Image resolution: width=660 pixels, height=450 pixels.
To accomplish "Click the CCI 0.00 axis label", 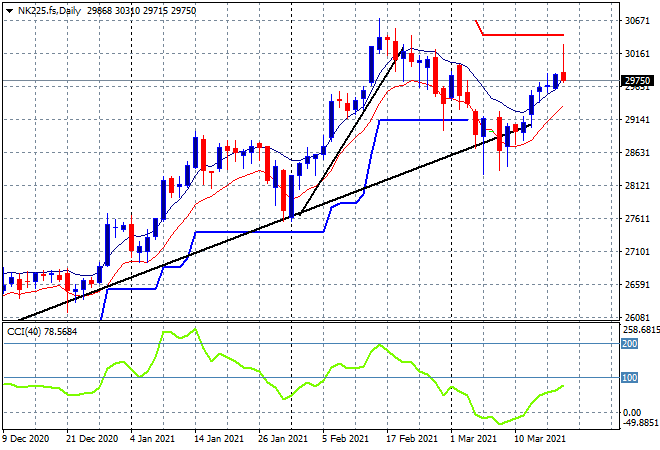I will [x=632, y=413].
